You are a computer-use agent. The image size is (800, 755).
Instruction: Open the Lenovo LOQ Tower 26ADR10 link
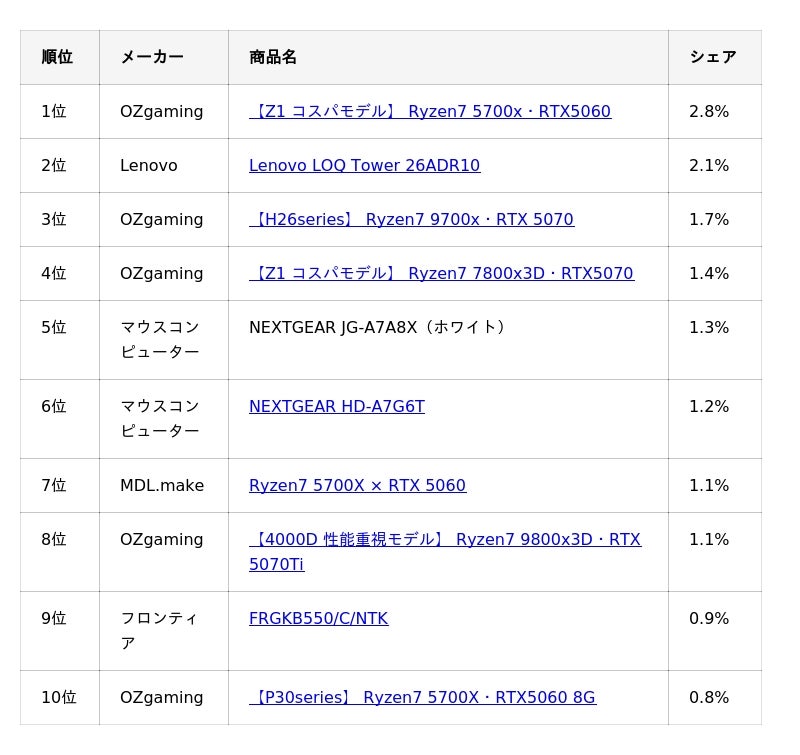364,166
